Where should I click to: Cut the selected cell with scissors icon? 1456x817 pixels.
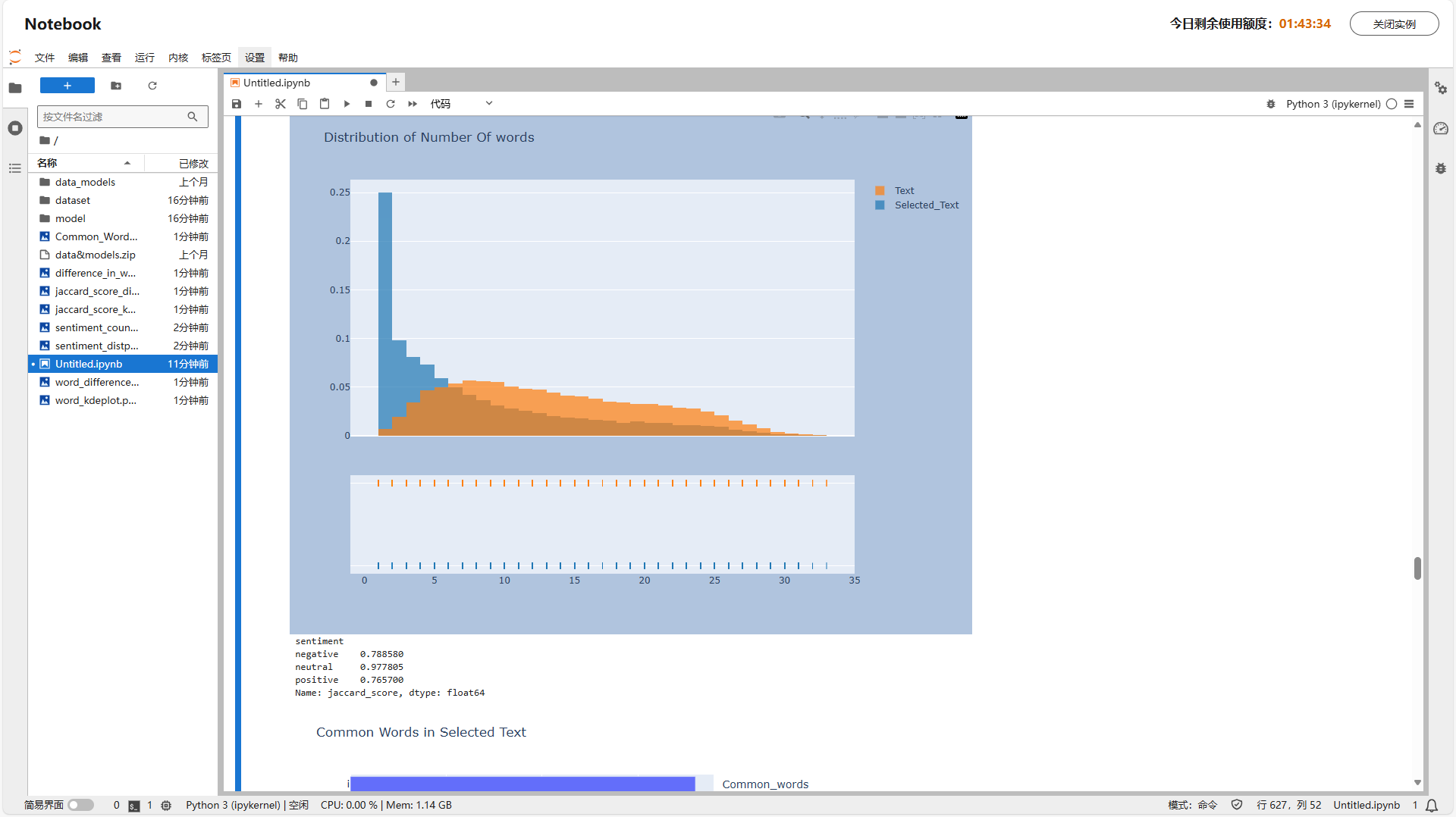(281, 104)
